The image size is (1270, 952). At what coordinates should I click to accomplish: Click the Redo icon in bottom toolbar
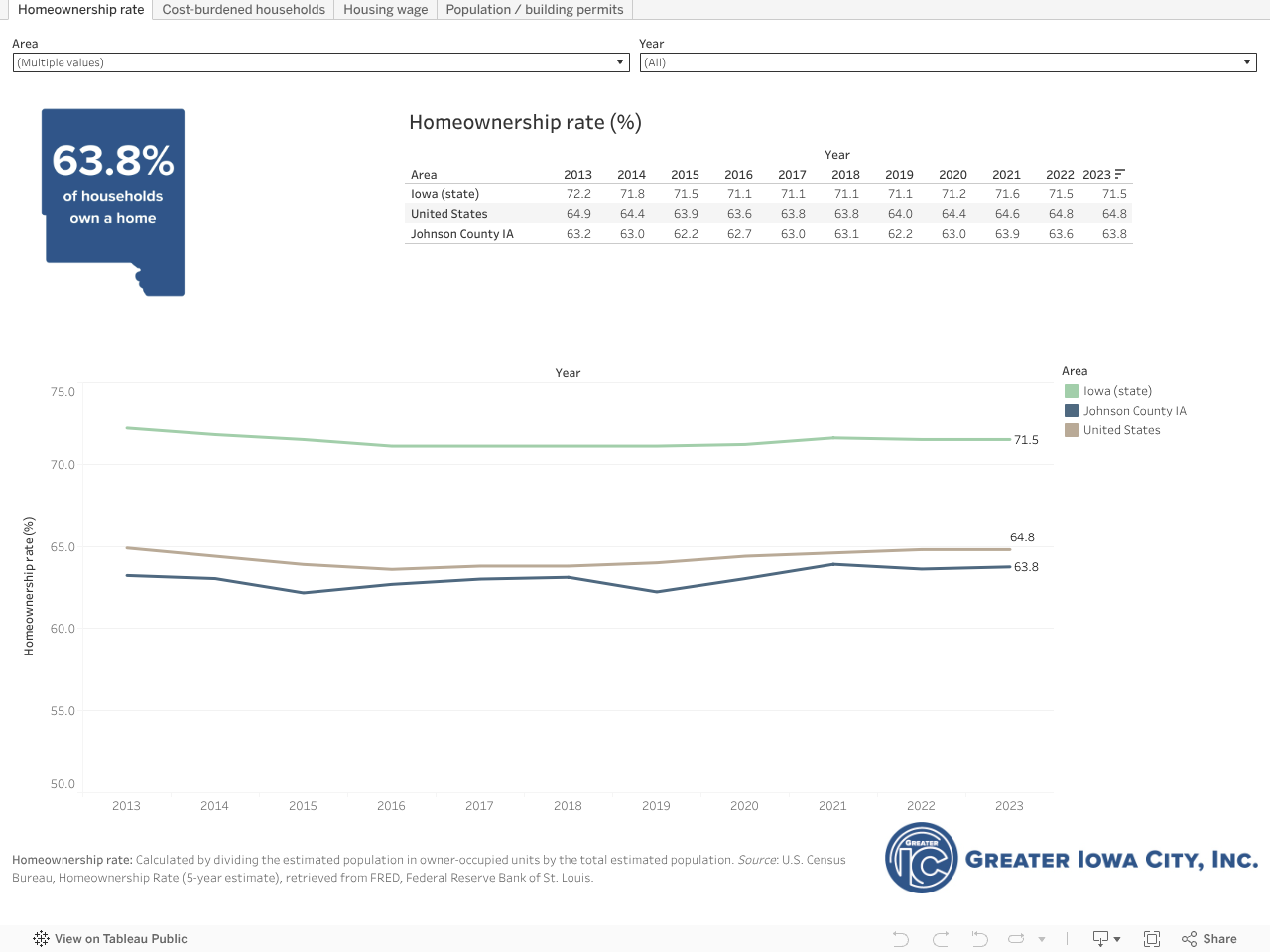click(x=941, y=939)
